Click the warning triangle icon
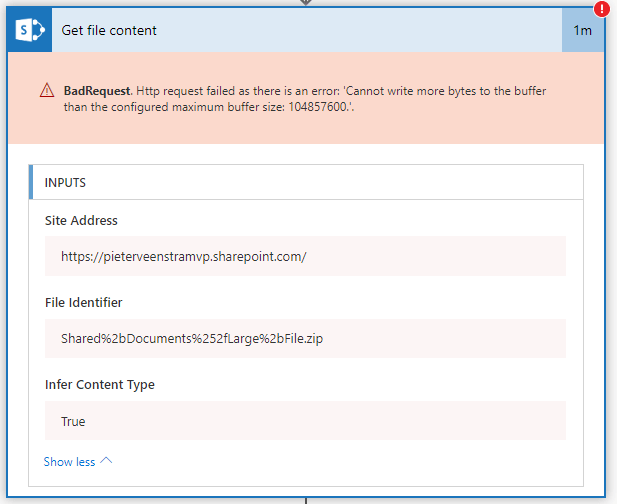 (x=47, y=90)
